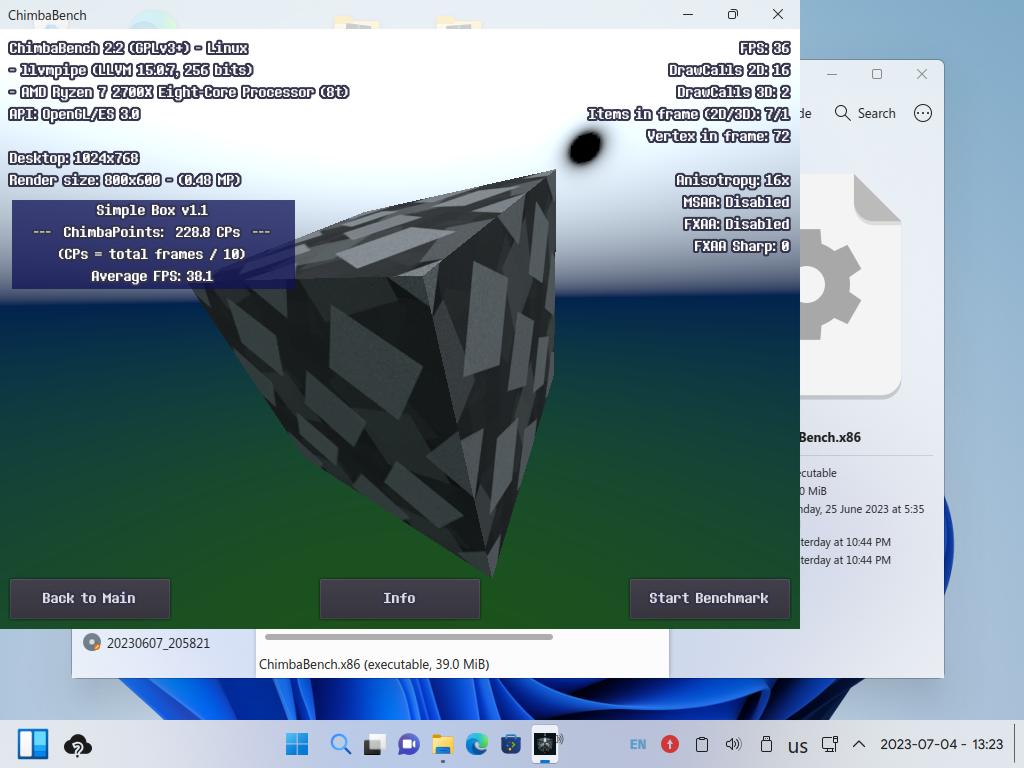Click the EN language indicator in the tray
The width and height of the screenshot is (1024, 768).
coord(638,744)
